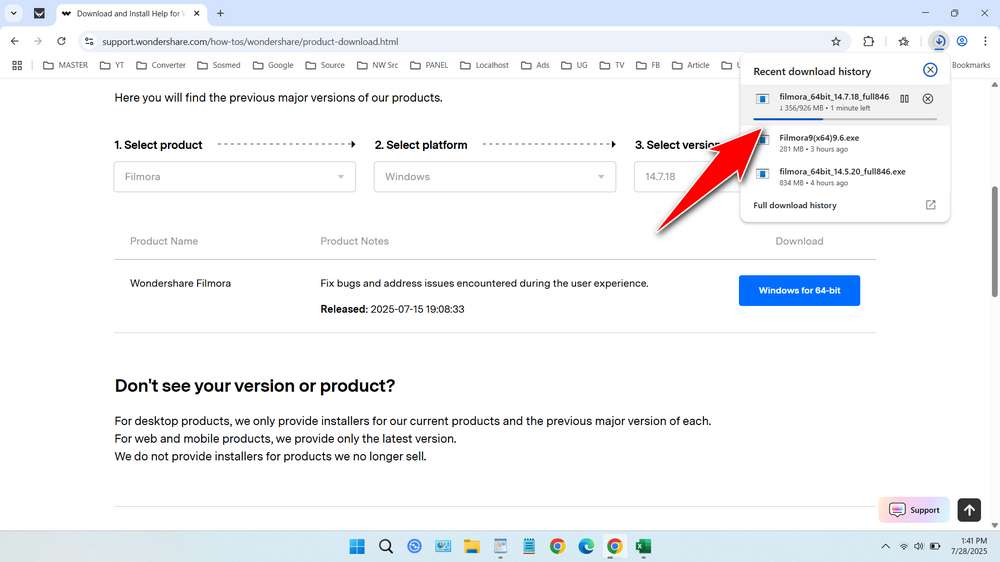Open the PANEL bookmarks folder
Viewport: 1000px width, 562px height.
429,65
